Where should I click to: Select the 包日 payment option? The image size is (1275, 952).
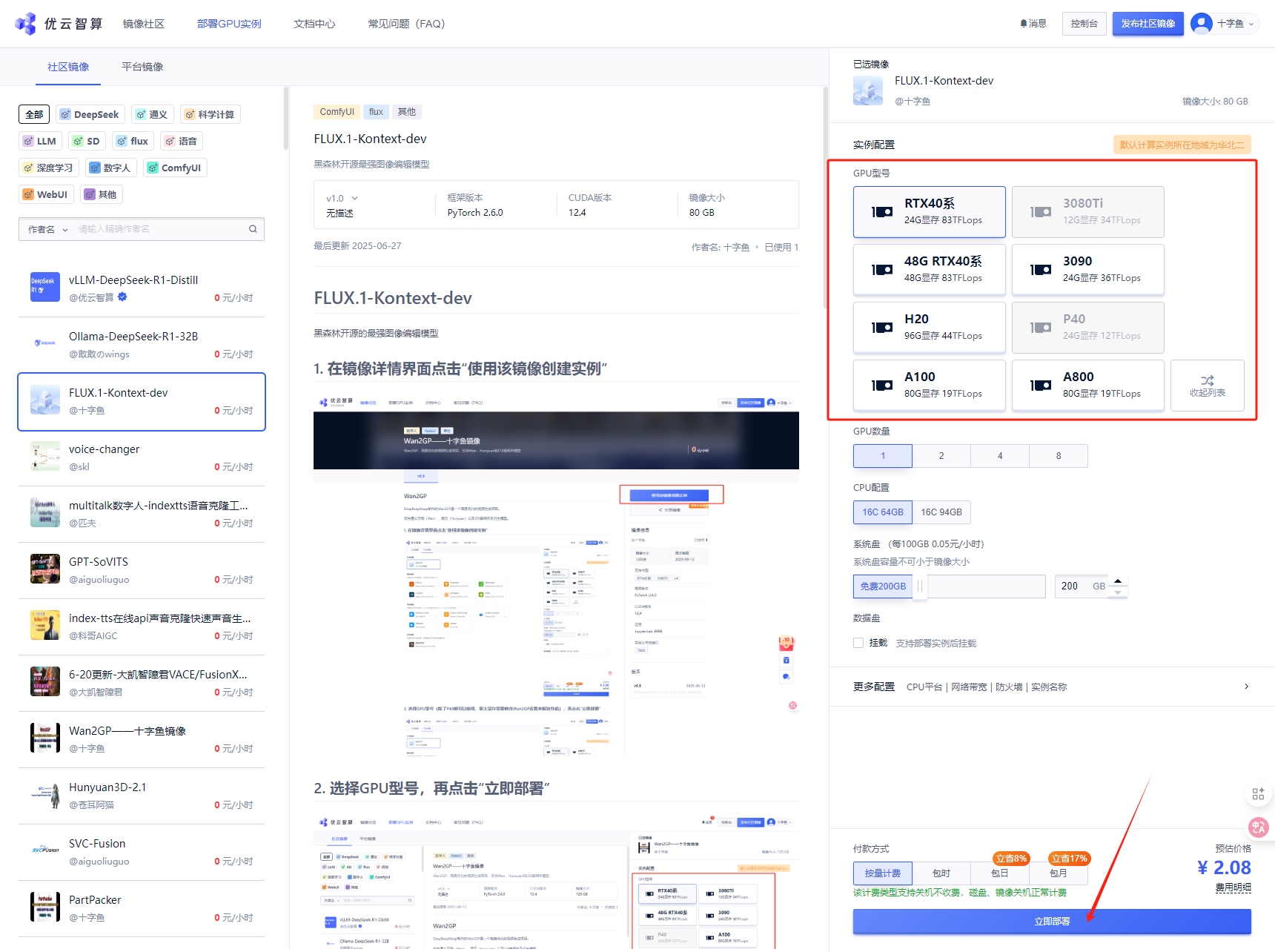1000,873
